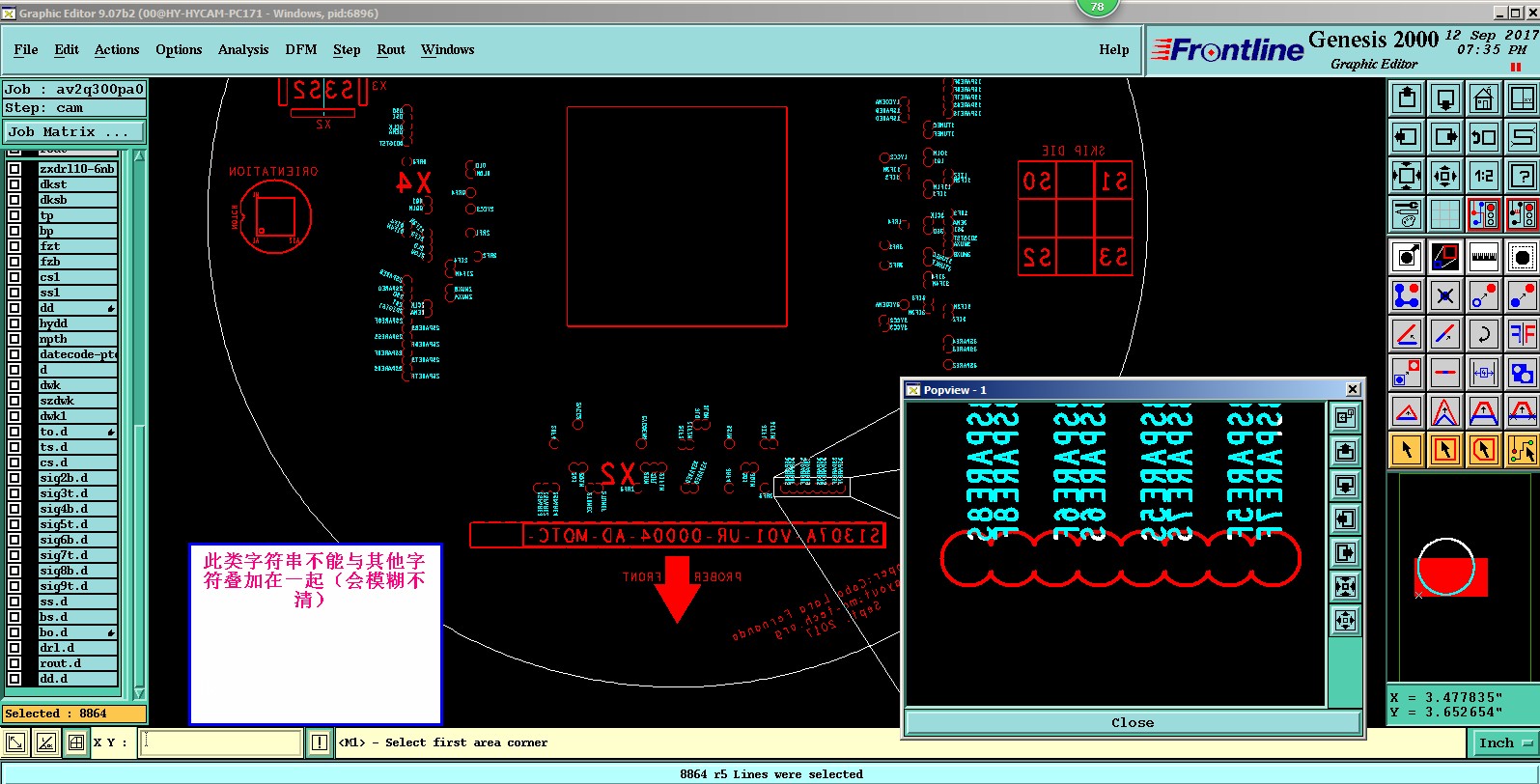Viewport: 1540px width, 784px height.
Task: Click the blue X delete feature icon
Action: (x=1445, y=295)
